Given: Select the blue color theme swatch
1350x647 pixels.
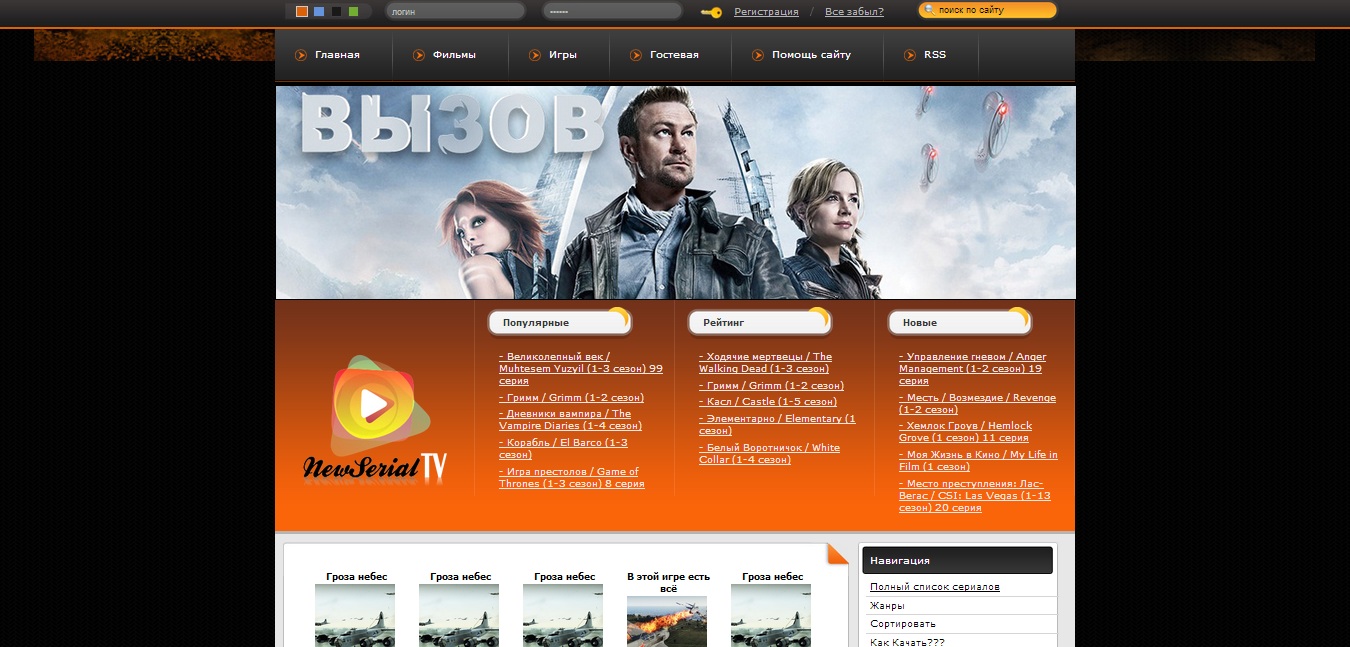Looking at the screenshot, I should (319, 12).
